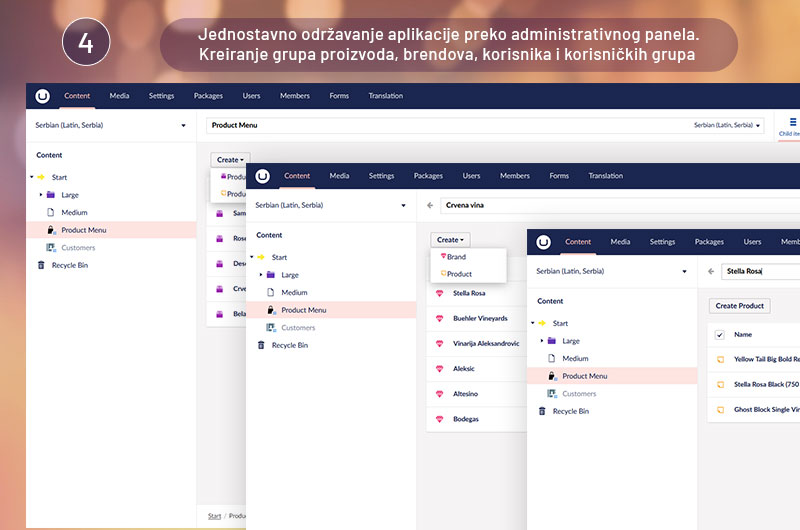Screen dimensions: 800x530
Task: Open the Recycle Bin in the leftmost tree
Action: point(69,265)
